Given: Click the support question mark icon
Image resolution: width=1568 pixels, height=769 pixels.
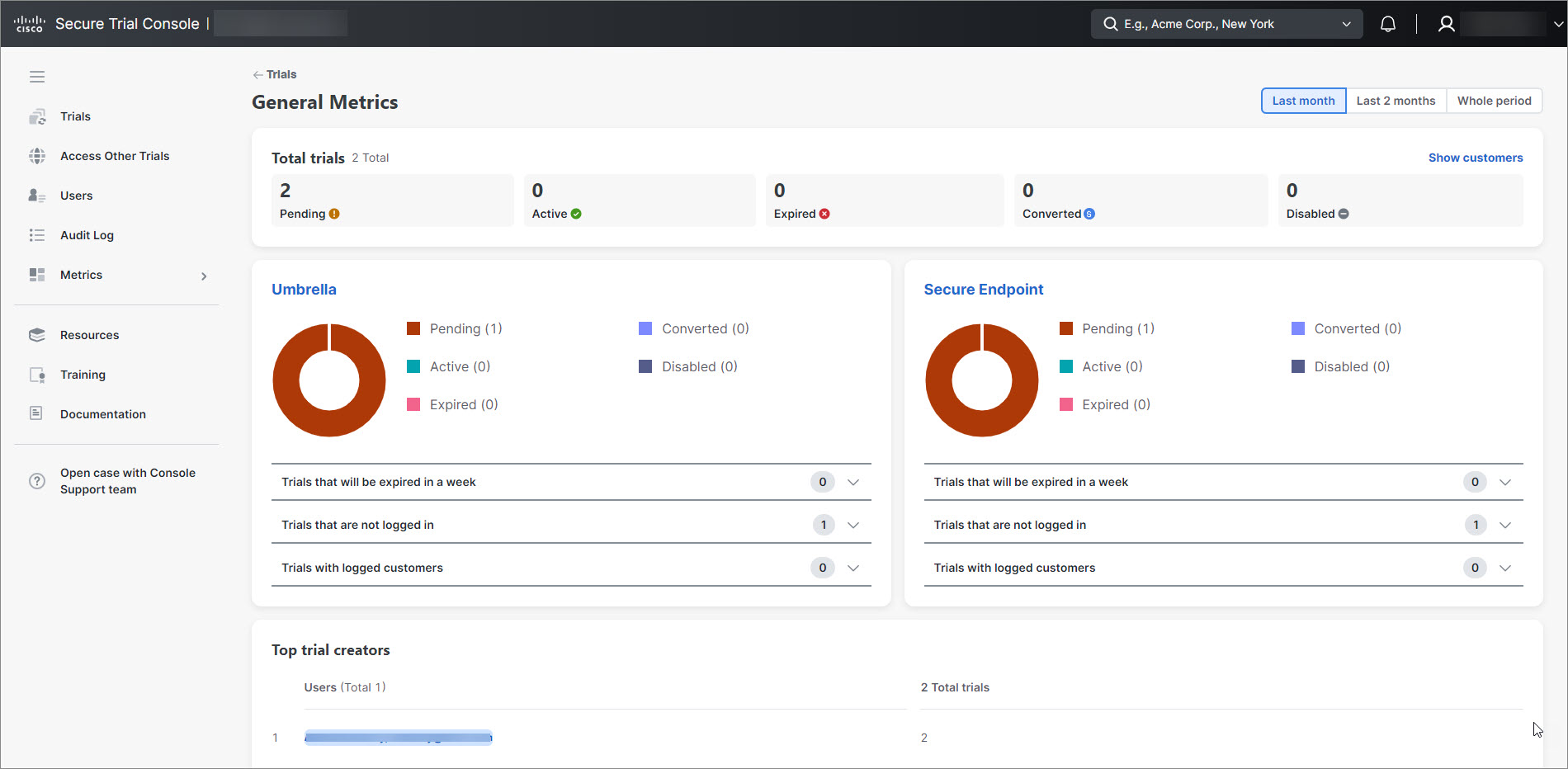Looking at the screenshot, I should [37, 481].
